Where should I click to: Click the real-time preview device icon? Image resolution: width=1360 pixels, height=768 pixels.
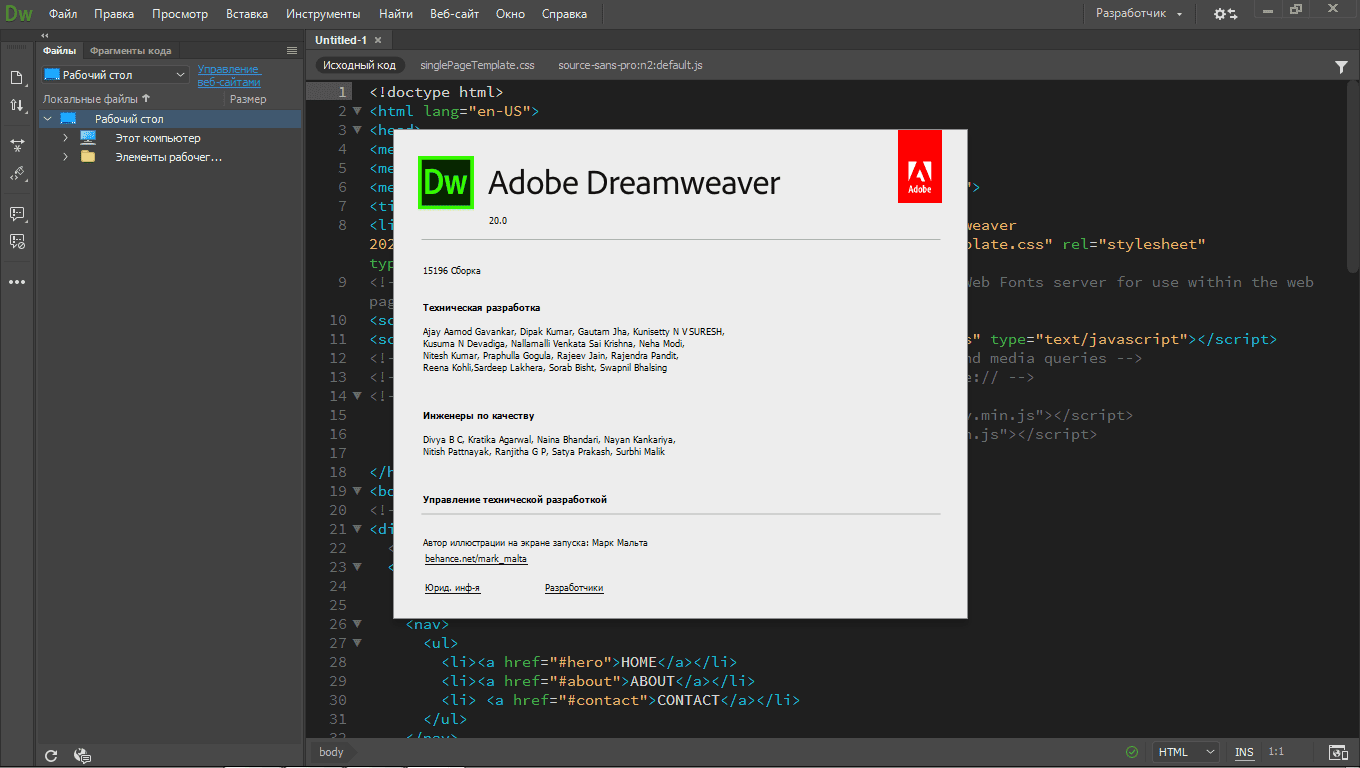click(x=1338, y=752)
